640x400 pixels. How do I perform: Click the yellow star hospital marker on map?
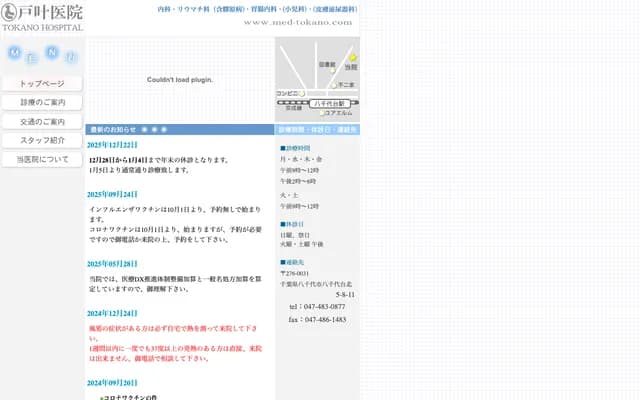(x=353, y=58)
